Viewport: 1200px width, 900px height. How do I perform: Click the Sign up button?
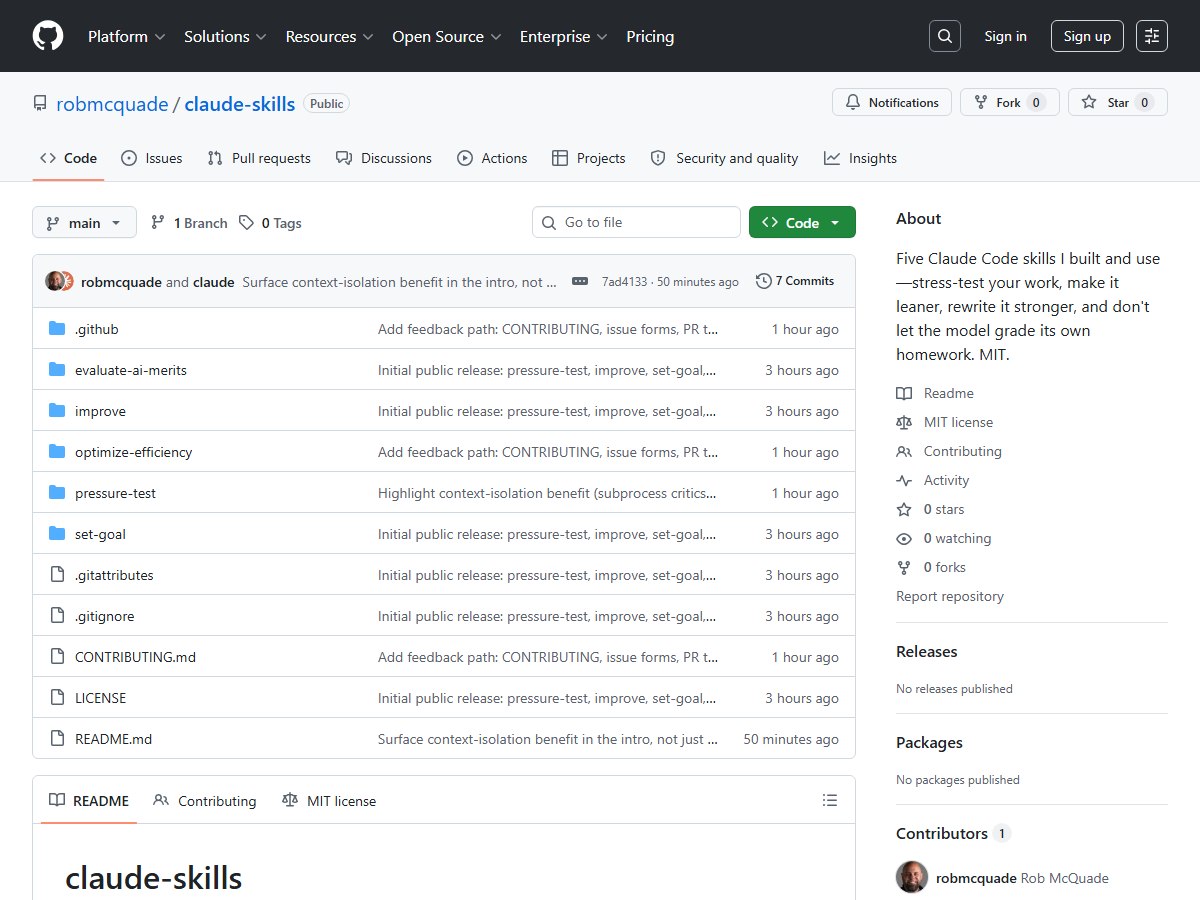click(1087, 36)
